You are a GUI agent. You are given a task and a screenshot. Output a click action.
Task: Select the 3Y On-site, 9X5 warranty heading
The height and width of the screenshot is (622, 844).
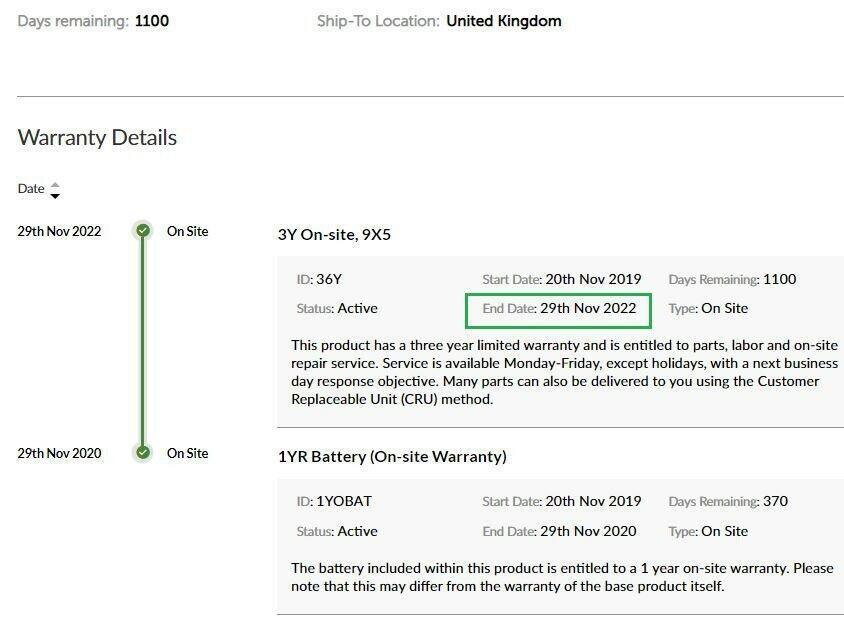(x=334, y=235)
